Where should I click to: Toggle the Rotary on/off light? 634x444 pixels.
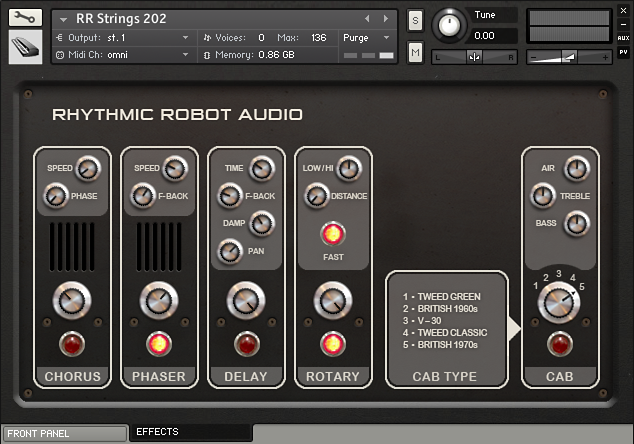click(x=333, y=344)
